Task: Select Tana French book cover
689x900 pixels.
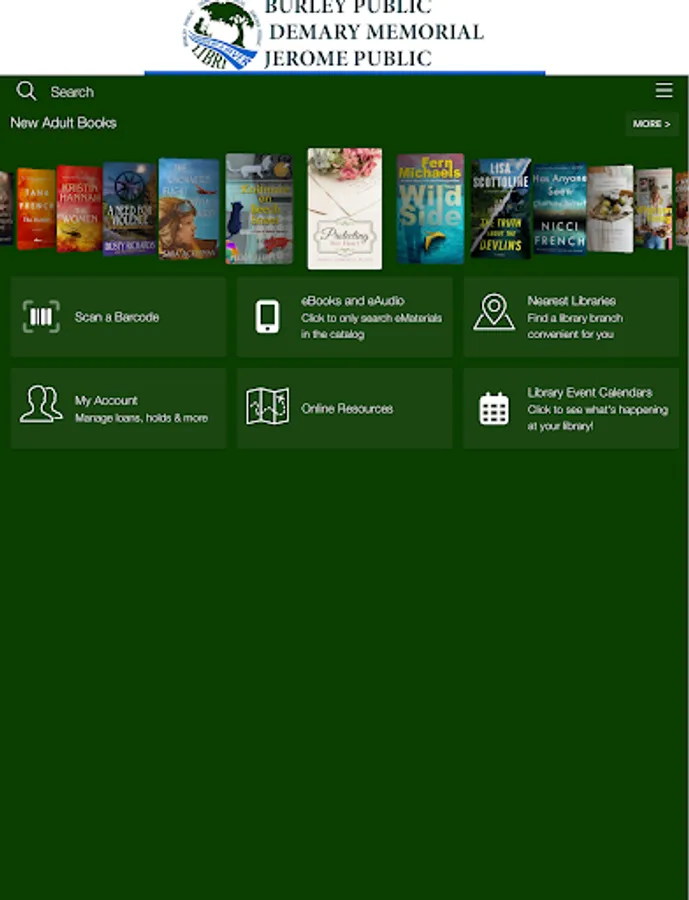Action: (36, 209)
